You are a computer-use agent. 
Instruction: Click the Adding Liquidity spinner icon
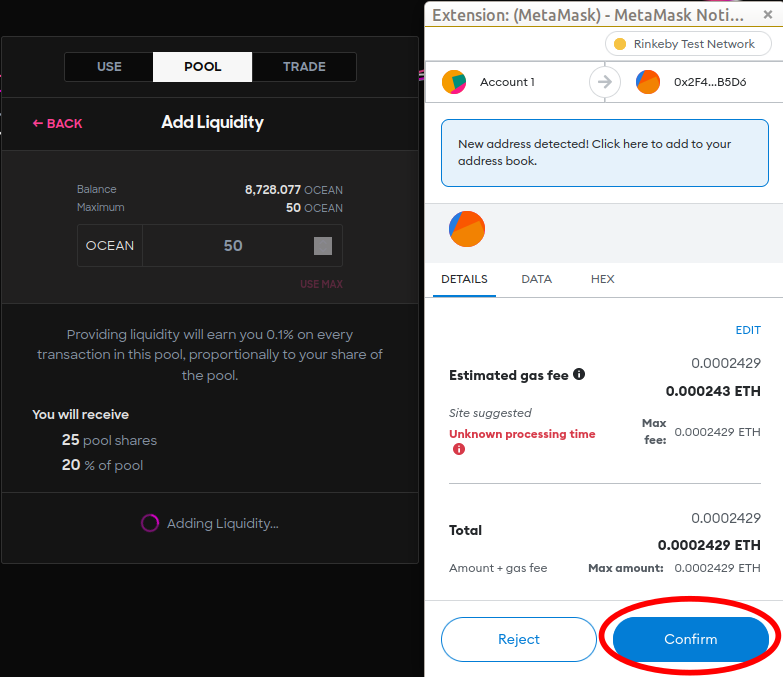click(150, 523)
